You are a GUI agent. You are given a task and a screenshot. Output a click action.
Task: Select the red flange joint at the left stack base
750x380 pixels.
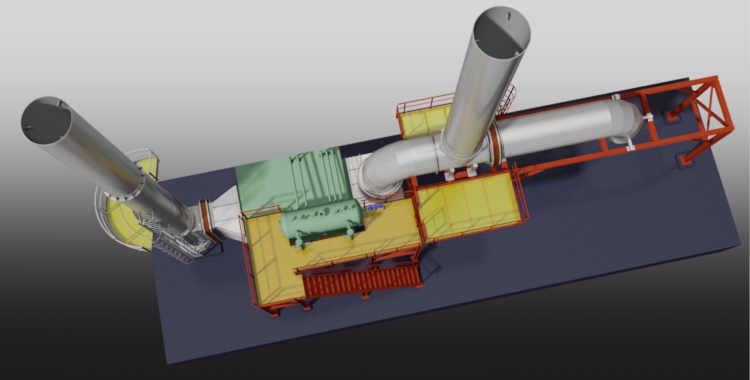coord(208,221)
